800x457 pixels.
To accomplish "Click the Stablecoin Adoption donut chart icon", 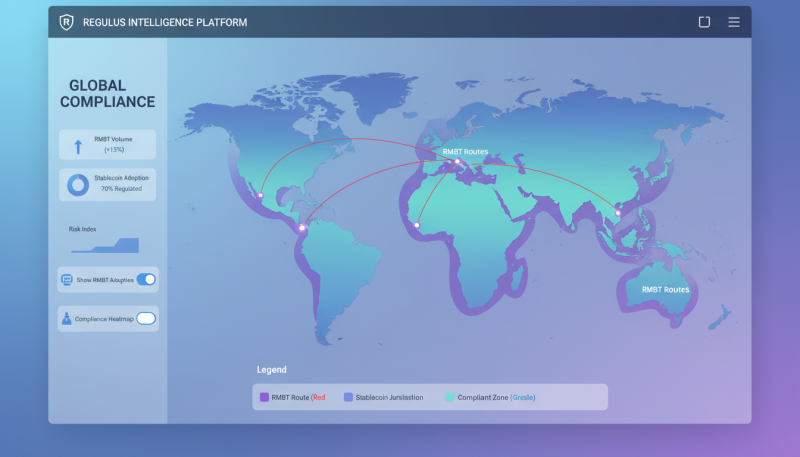I will pyautogui.click(x=77, y=185).
